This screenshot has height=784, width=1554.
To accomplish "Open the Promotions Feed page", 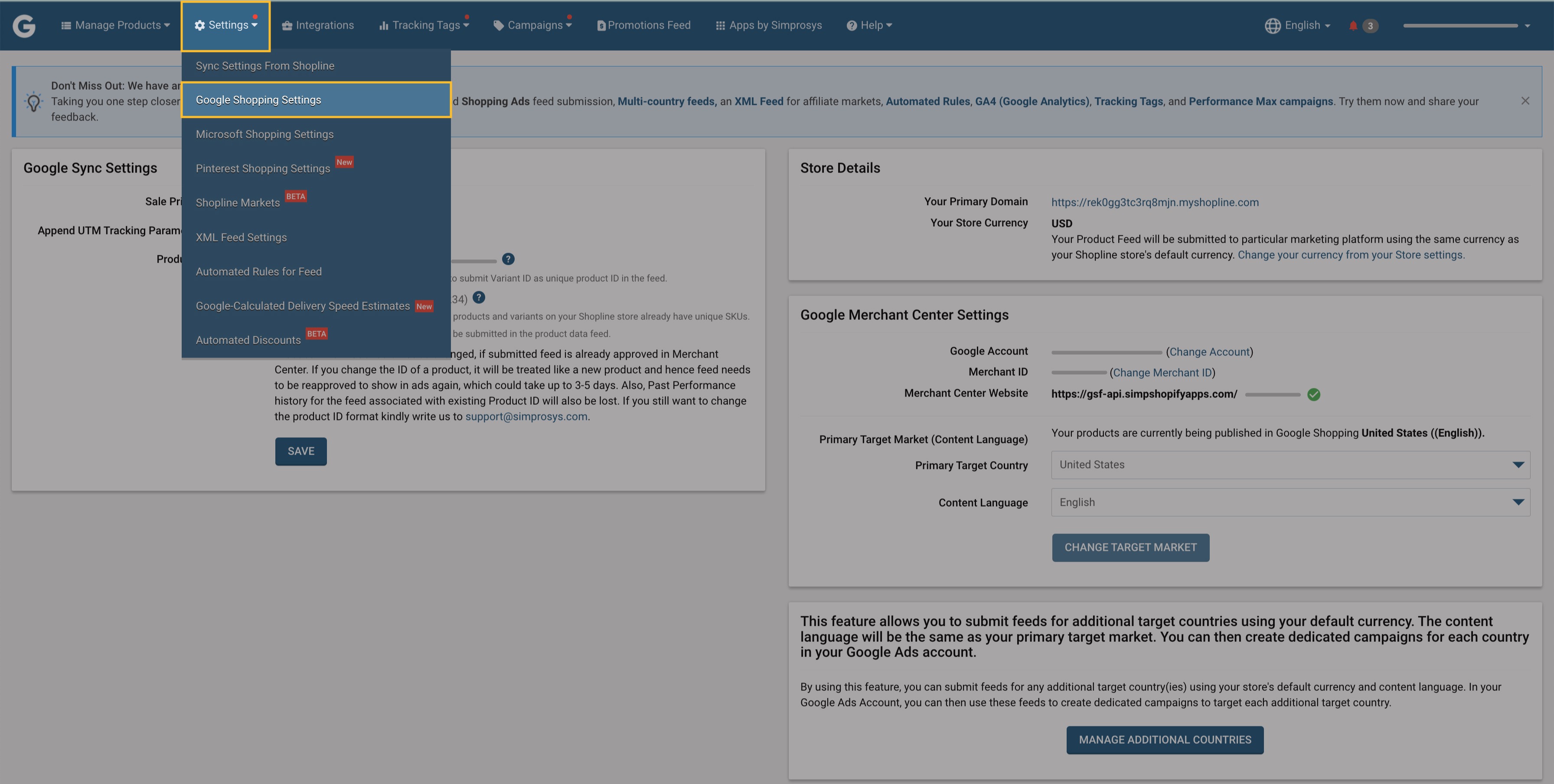I will [x=644, y=25].
